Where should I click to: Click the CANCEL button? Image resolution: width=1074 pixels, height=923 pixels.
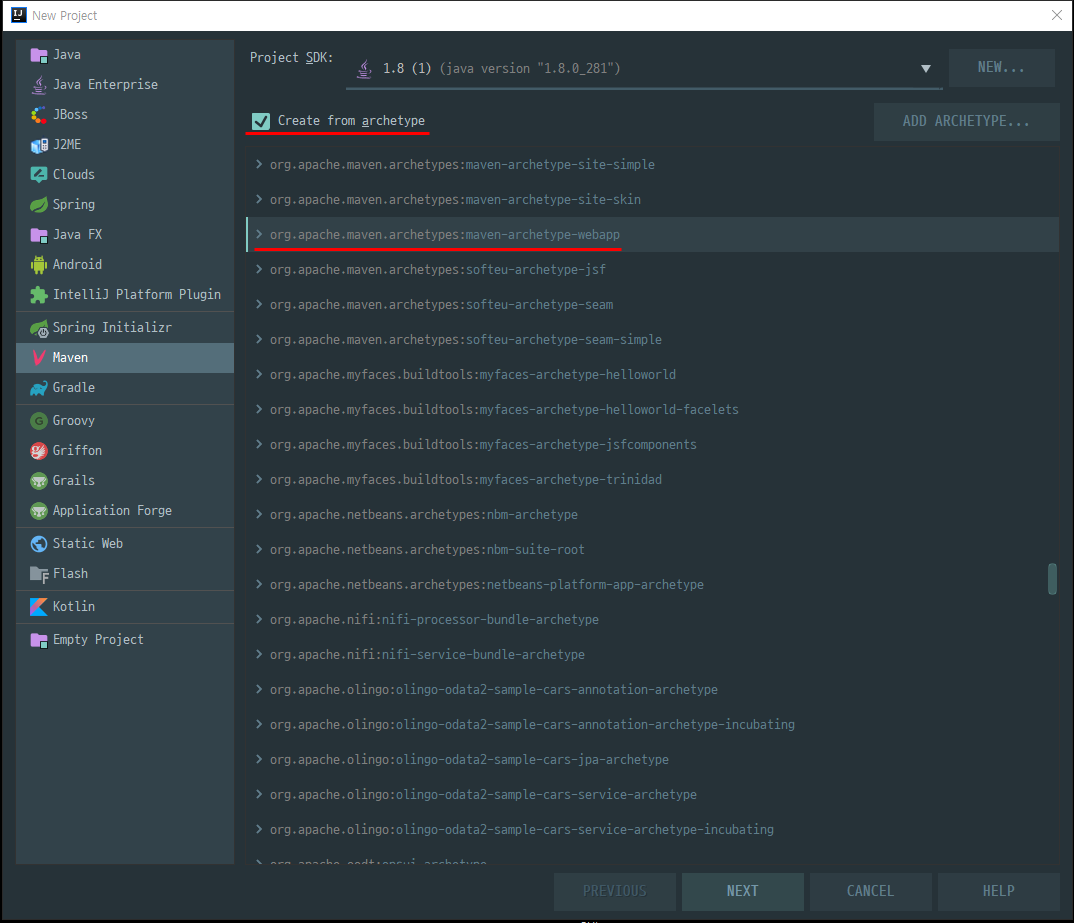(871, 892)
